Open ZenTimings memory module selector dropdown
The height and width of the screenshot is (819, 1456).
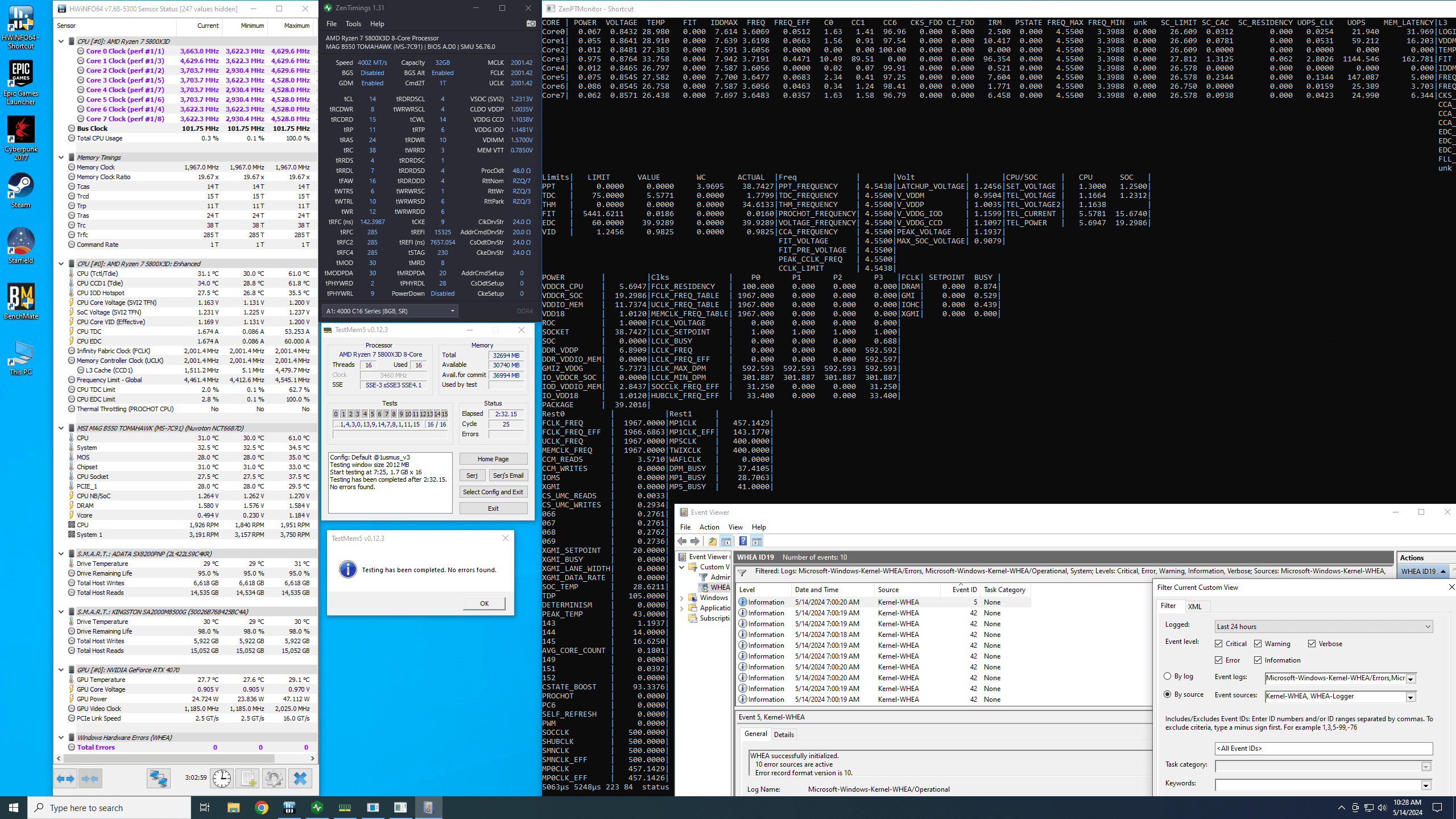[x=390, y=311]
